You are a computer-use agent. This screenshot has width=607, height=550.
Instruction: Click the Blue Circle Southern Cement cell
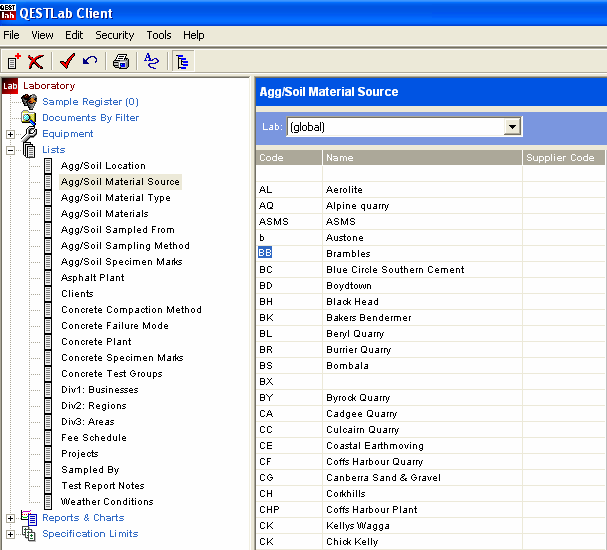pos(395,270)
